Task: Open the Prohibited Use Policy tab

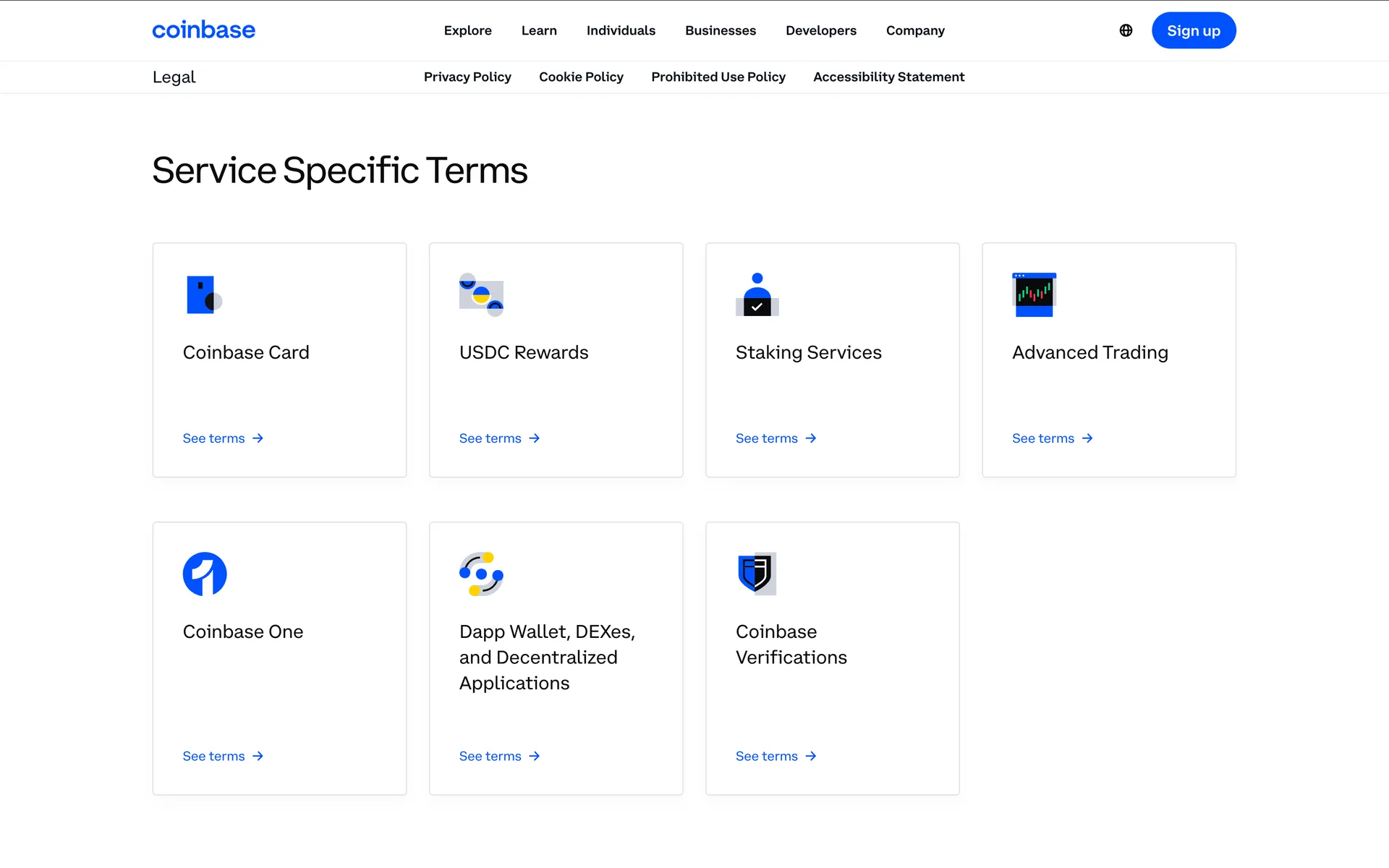Action: [718, 77]
